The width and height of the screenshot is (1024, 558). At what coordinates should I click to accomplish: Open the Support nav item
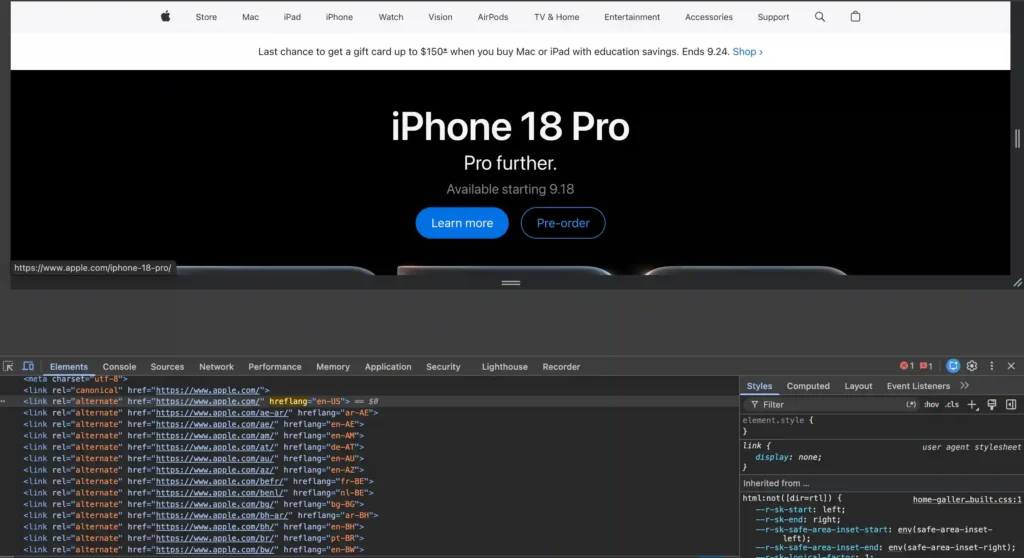click(x=773, y=17)
